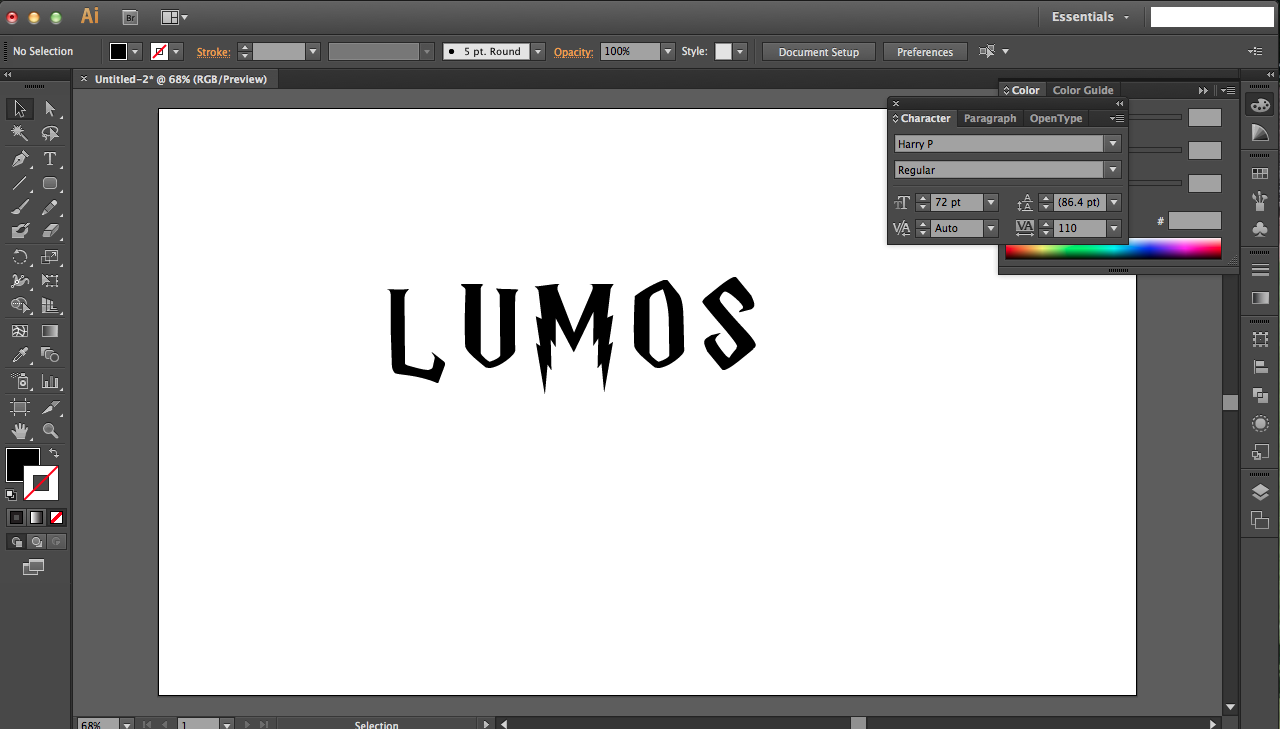Select the Symbol Sprayer tool
The image size is (1280, 729).
pos(20,381)
